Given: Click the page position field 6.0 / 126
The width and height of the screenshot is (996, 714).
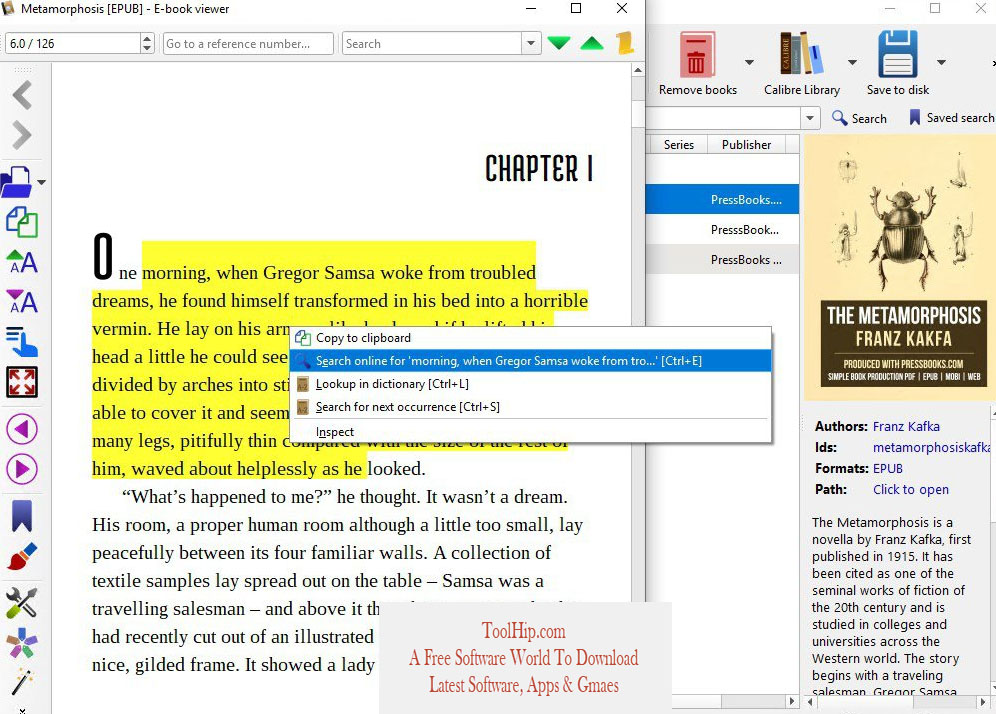Looking at the screenshot, I should pyautogui.click(x=73, y=43).
